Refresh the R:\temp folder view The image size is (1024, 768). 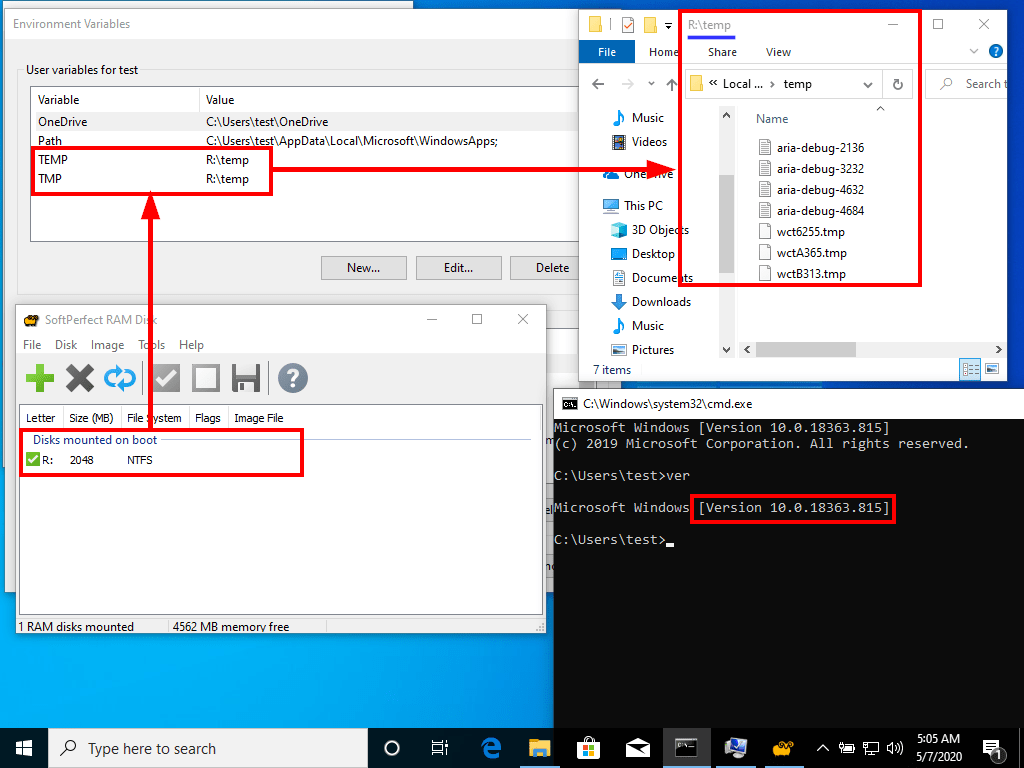[898, 84]
